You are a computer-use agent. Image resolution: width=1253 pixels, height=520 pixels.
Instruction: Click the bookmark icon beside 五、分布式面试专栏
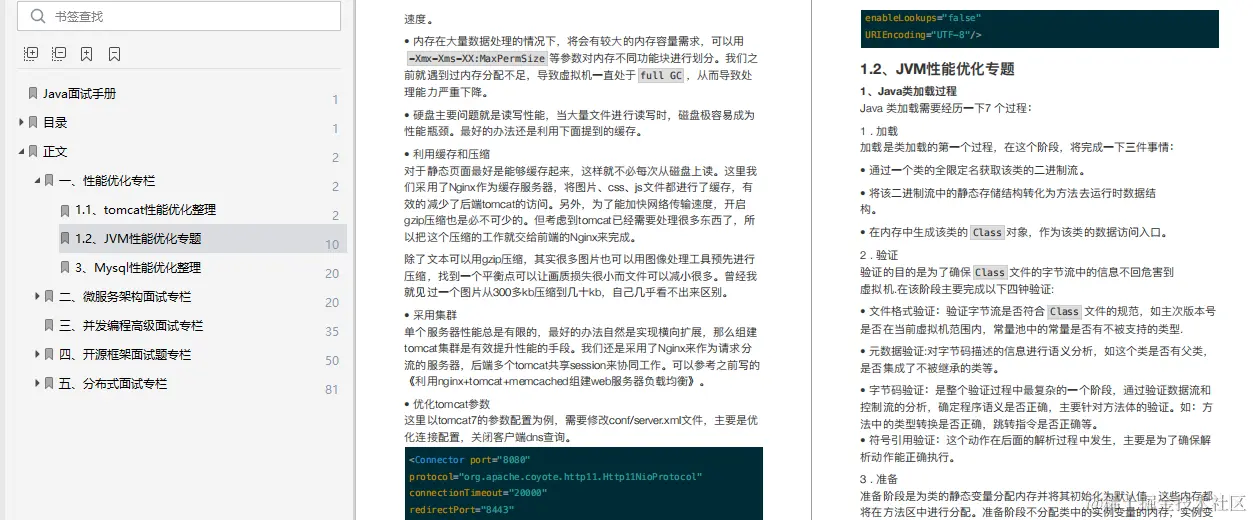[x=49, y=384]
